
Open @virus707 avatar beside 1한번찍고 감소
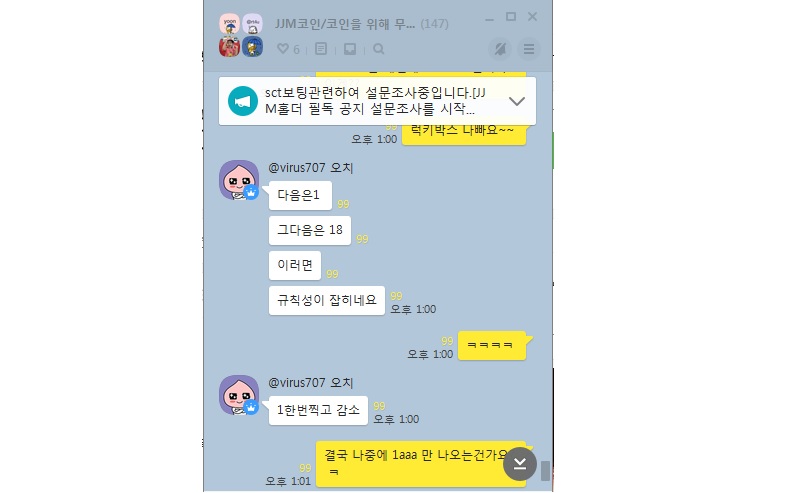pos(239,395)
